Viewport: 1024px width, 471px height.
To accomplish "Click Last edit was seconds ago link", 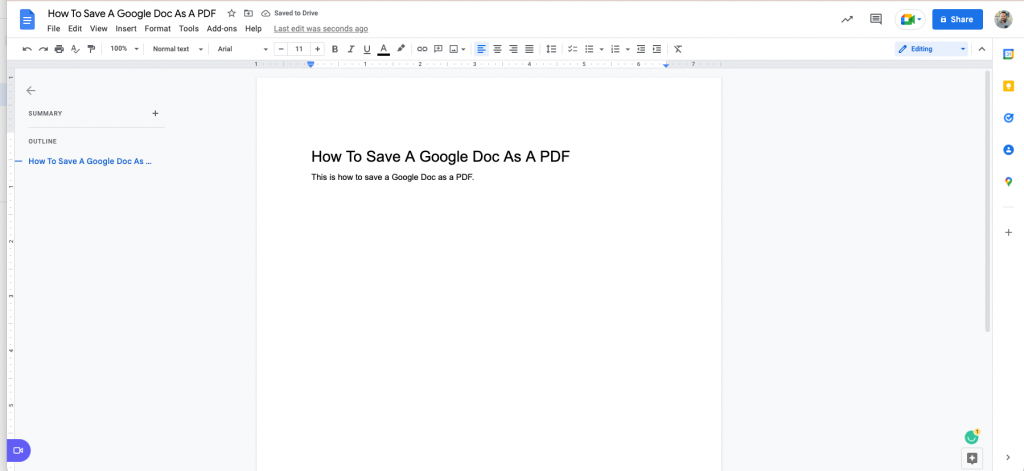I will (321, 29).
